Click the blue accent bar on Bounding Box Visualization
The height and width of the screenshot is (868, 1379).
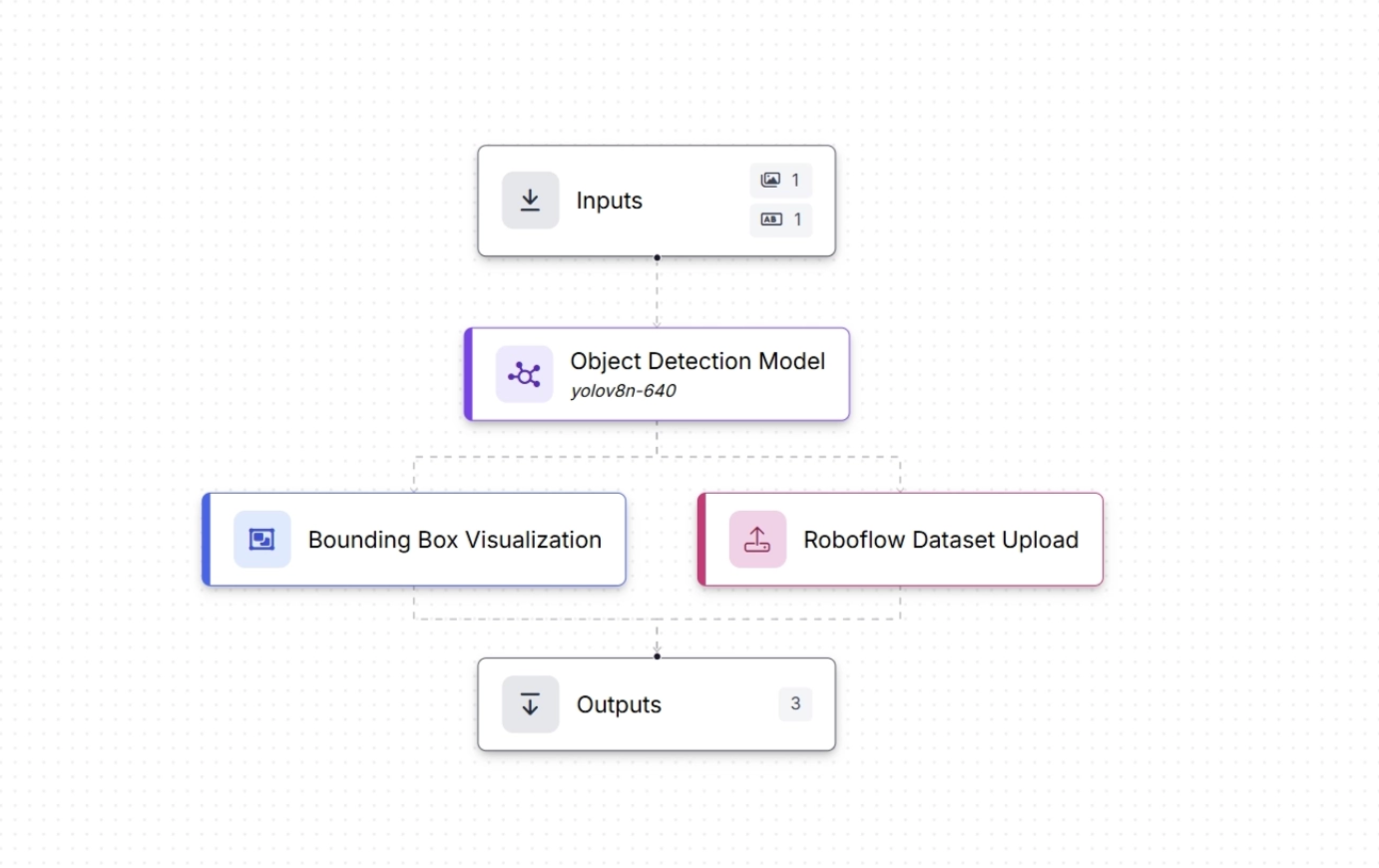(207, 540)
